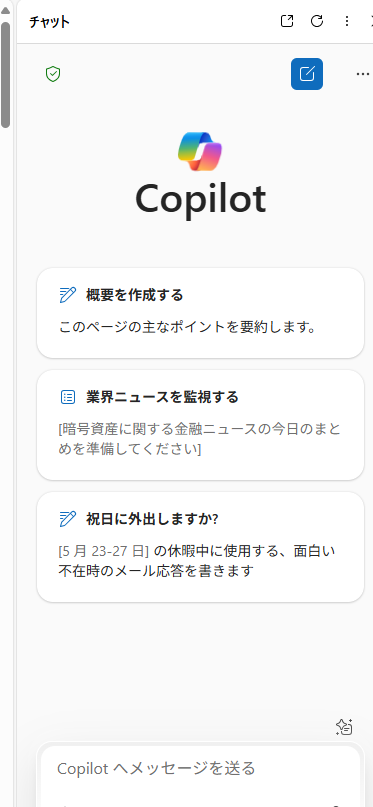Click the scrollbar up arrow

click(5, 9)
